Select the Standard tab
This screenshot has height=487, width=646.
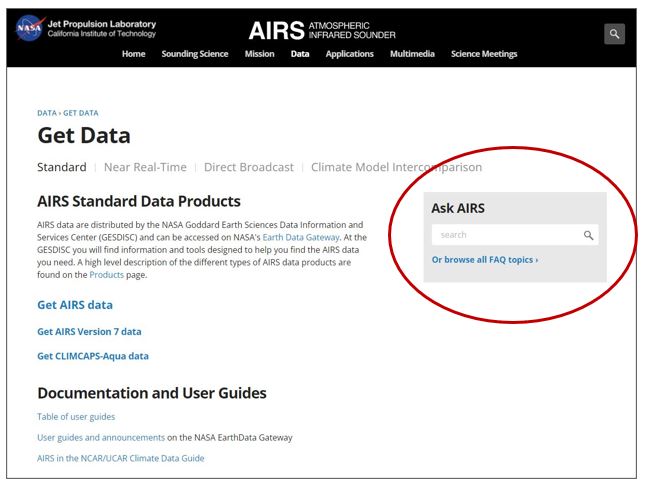pos(62,167)
